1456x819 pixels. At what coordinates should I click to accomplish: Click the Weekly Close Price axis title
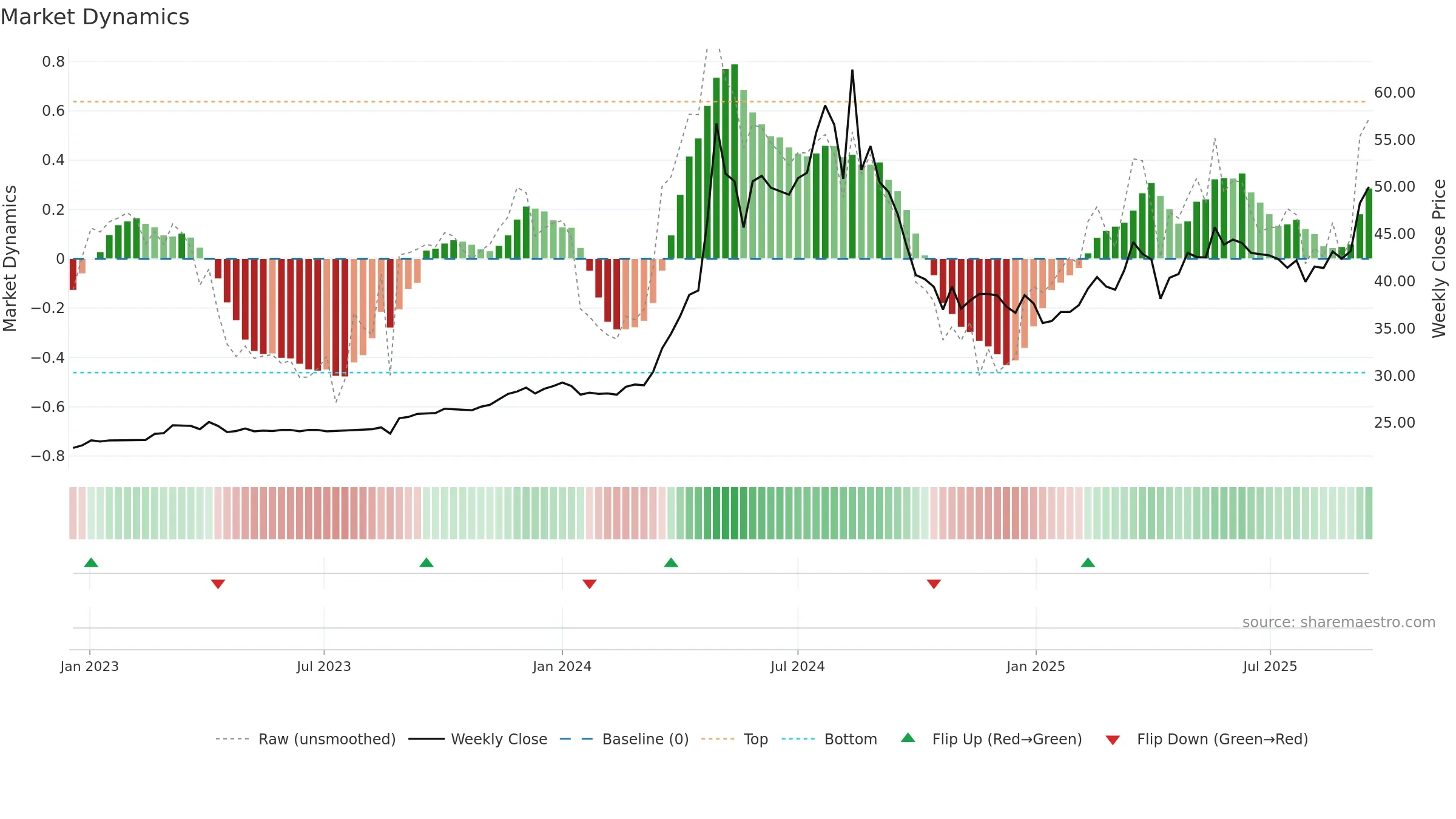click(x=1439, y=258)
